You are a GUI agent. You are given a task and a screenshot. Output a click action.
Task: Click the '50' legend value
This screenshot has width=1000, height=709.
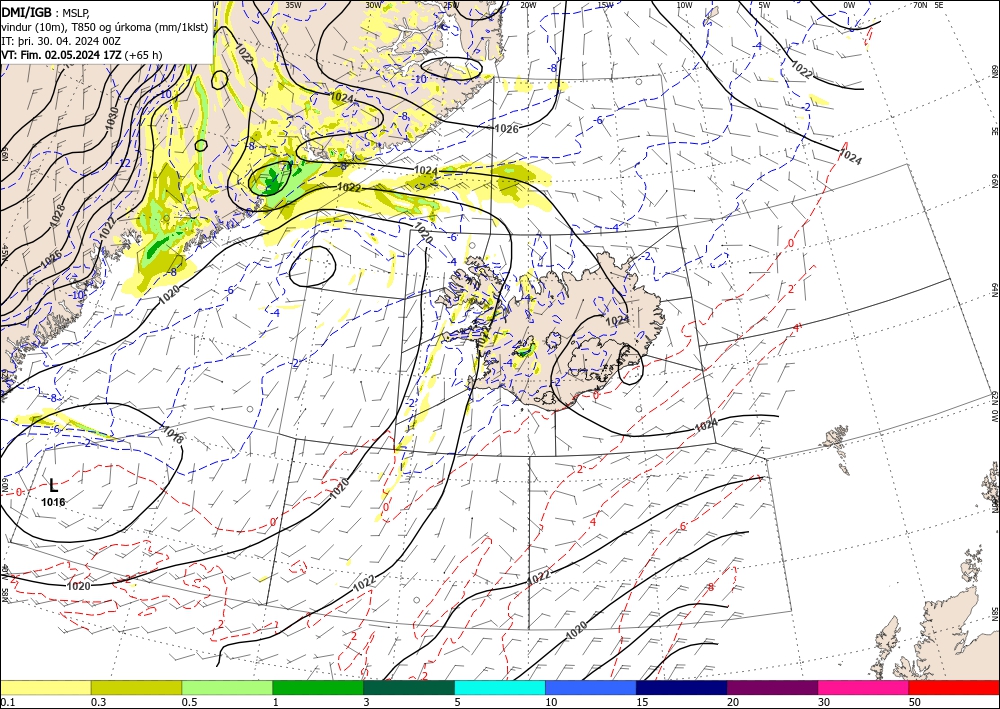point(915,702)
